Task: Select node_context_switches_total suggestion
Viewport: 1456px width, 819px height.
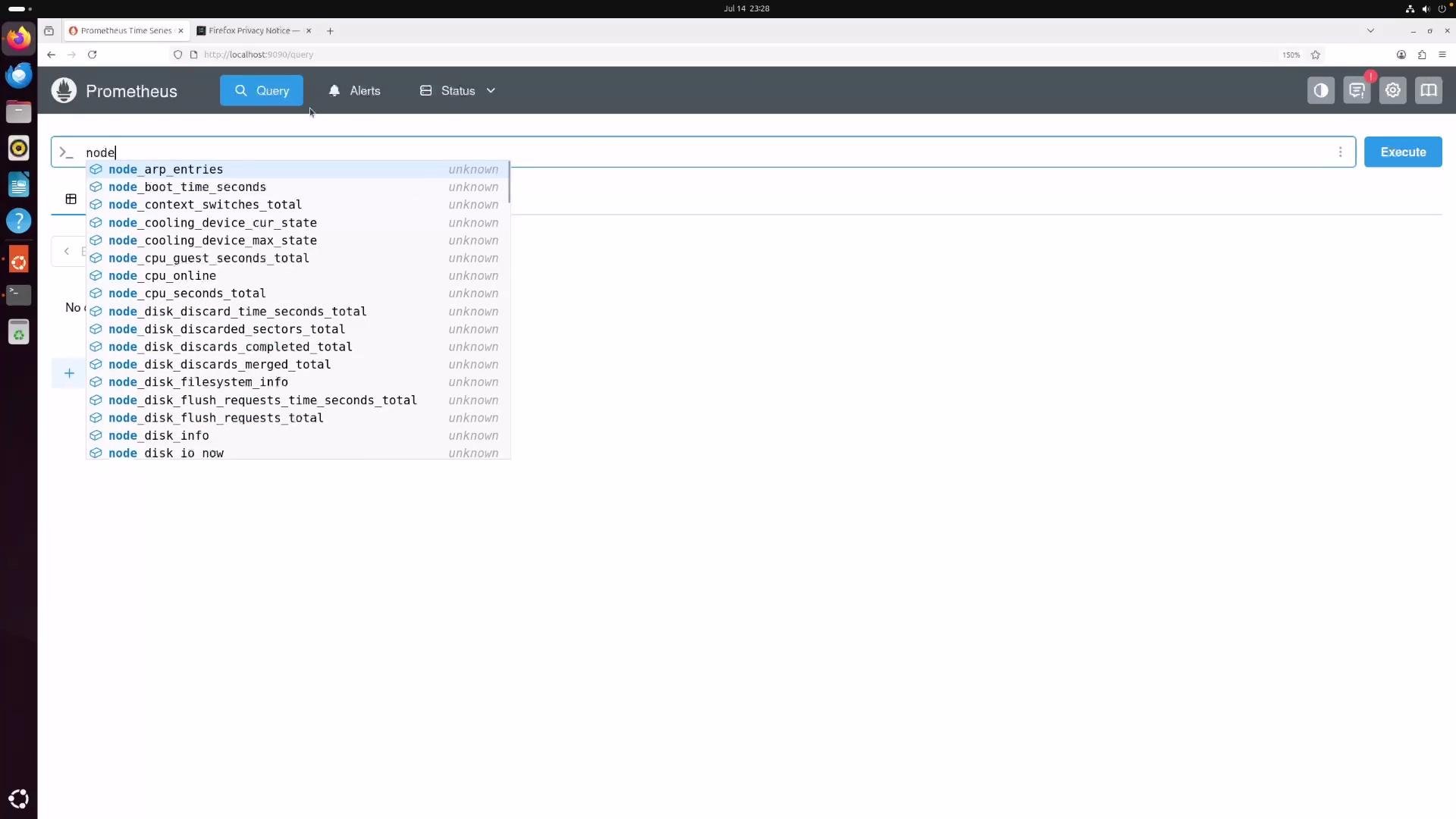Action: point(297,205)
